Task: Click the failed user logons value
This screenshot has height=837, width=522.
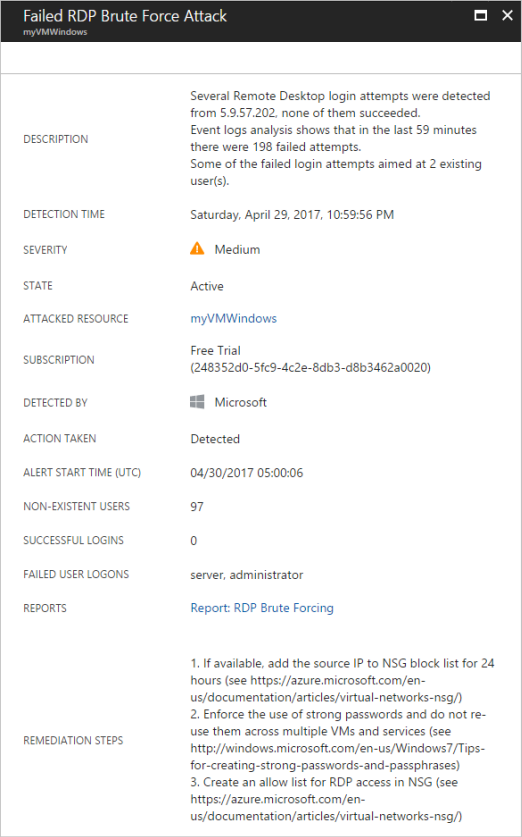Action: tap(247, 575)
